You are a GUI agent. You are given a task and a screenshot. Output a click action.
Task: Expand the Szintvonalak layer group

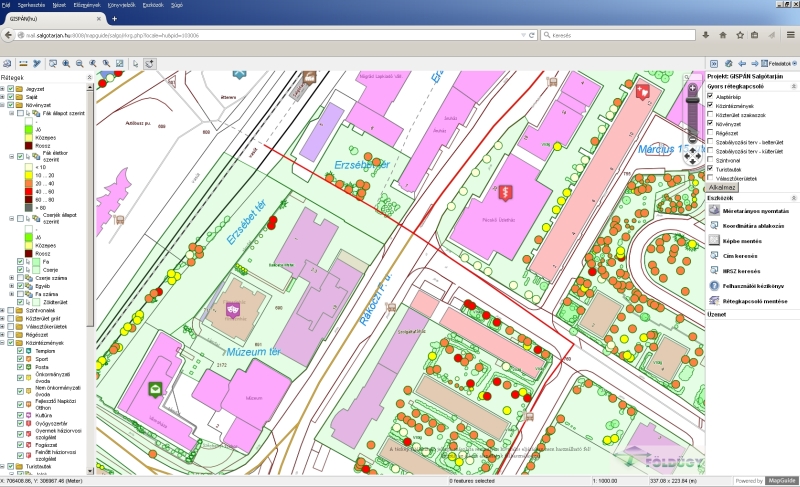tap(3, 310)
